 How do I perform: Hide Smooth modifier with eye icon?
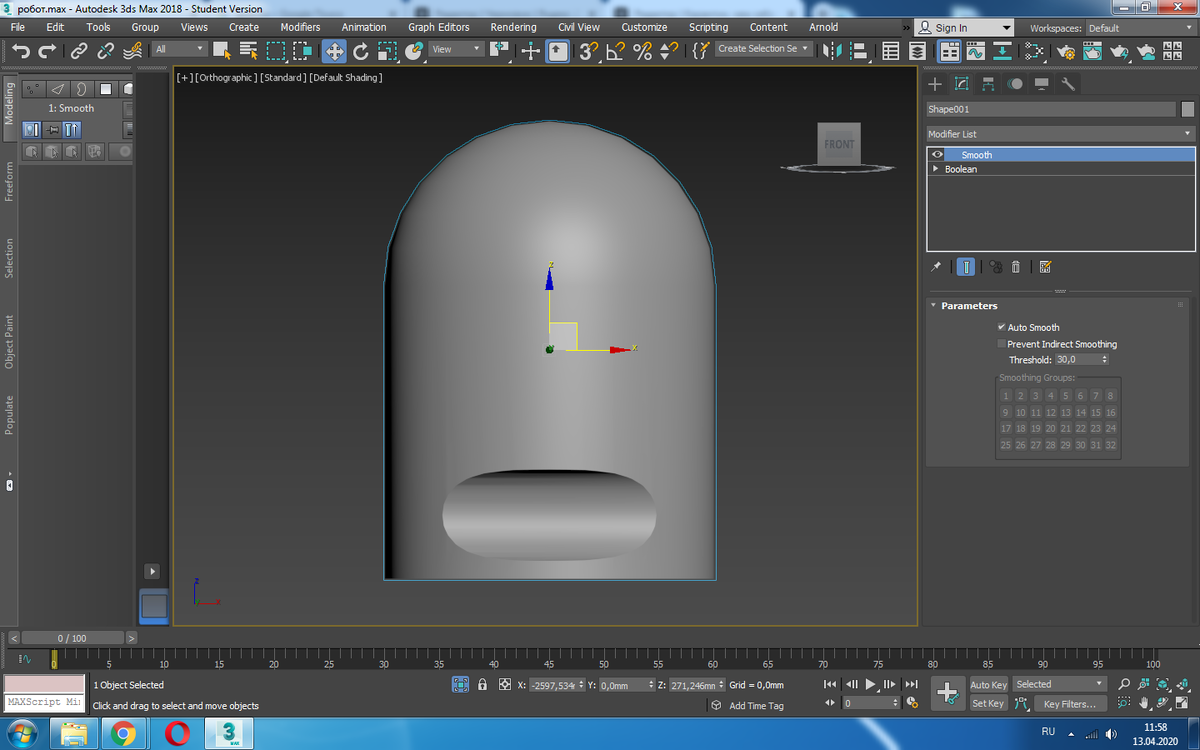[937, 155]
